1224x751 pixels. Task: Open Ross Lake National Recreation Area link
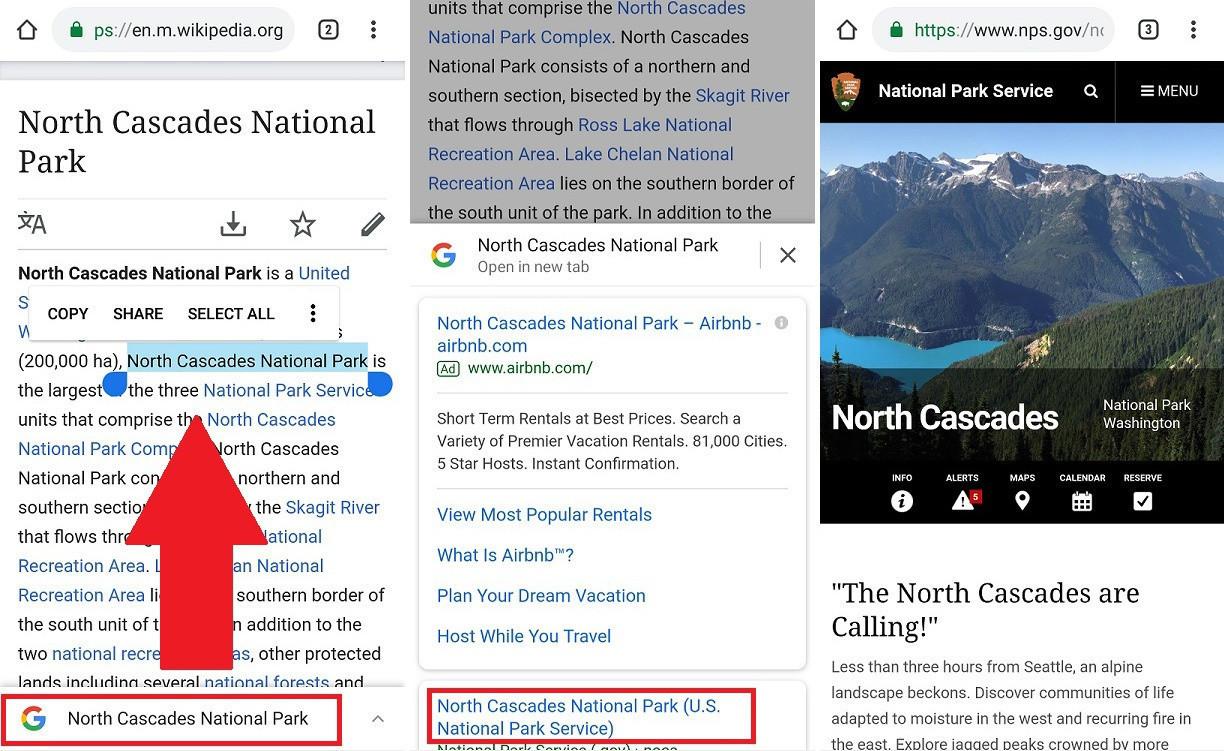[x=580, y=139]
